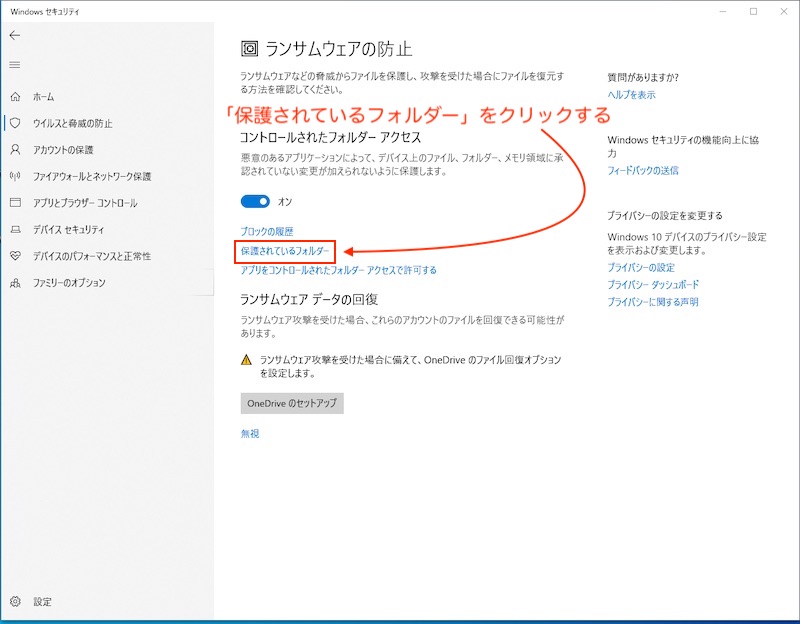Click the account protection person icon
The width and height of the screenshot is (800, 624).
[x=15, y=149]
